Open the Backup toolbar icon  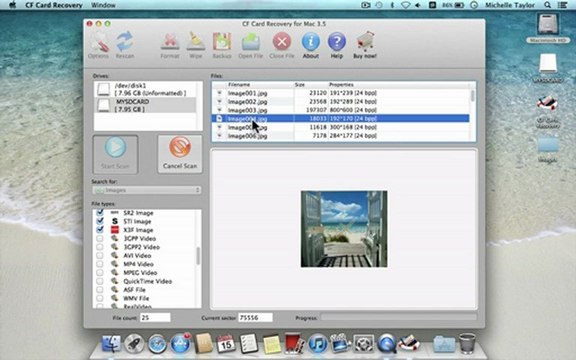(x=222, y=45)
